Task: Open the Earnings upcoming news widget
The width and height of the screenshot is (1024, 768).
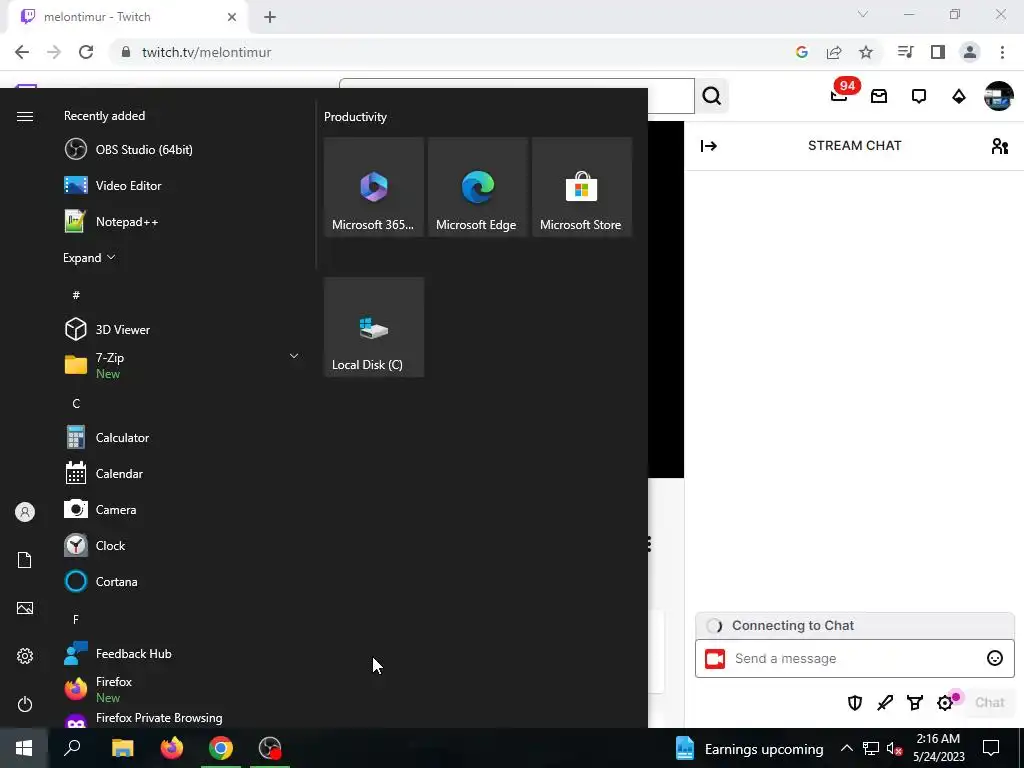Action: pos(749,748)
